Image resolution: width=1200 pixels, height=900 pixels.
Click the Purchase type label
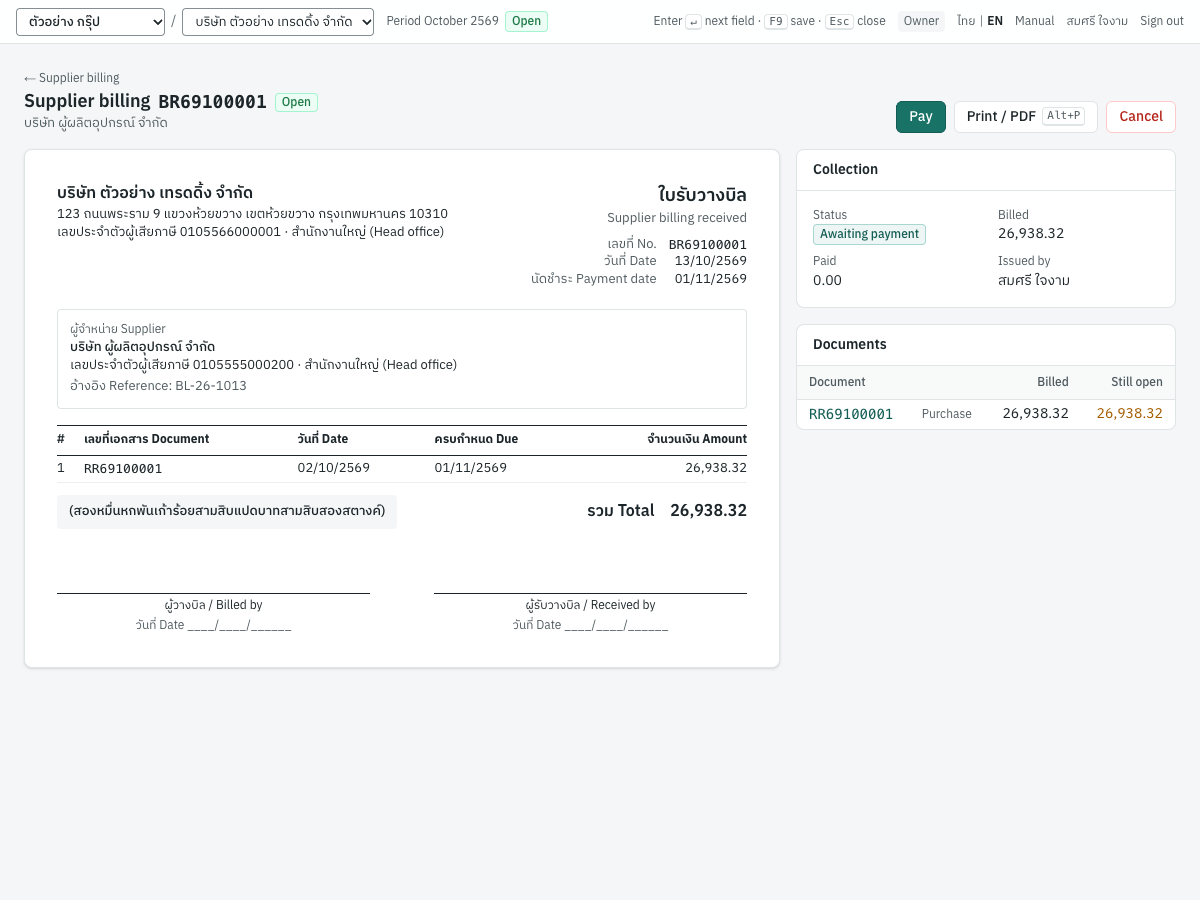[x=947, y=414]
